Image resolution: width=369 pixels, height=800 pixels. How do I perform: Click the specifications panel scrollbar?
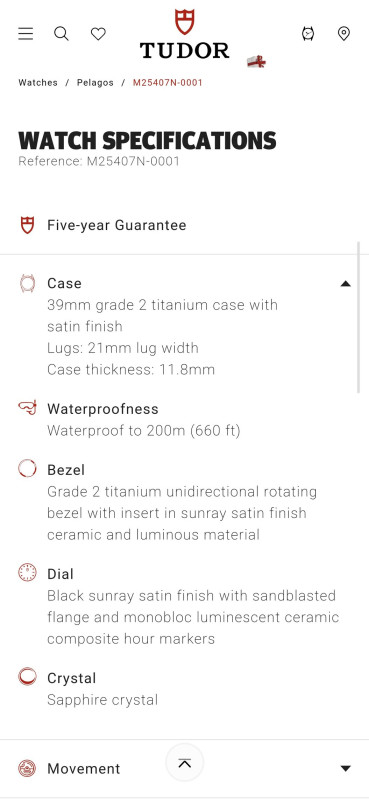coord(358,317)
